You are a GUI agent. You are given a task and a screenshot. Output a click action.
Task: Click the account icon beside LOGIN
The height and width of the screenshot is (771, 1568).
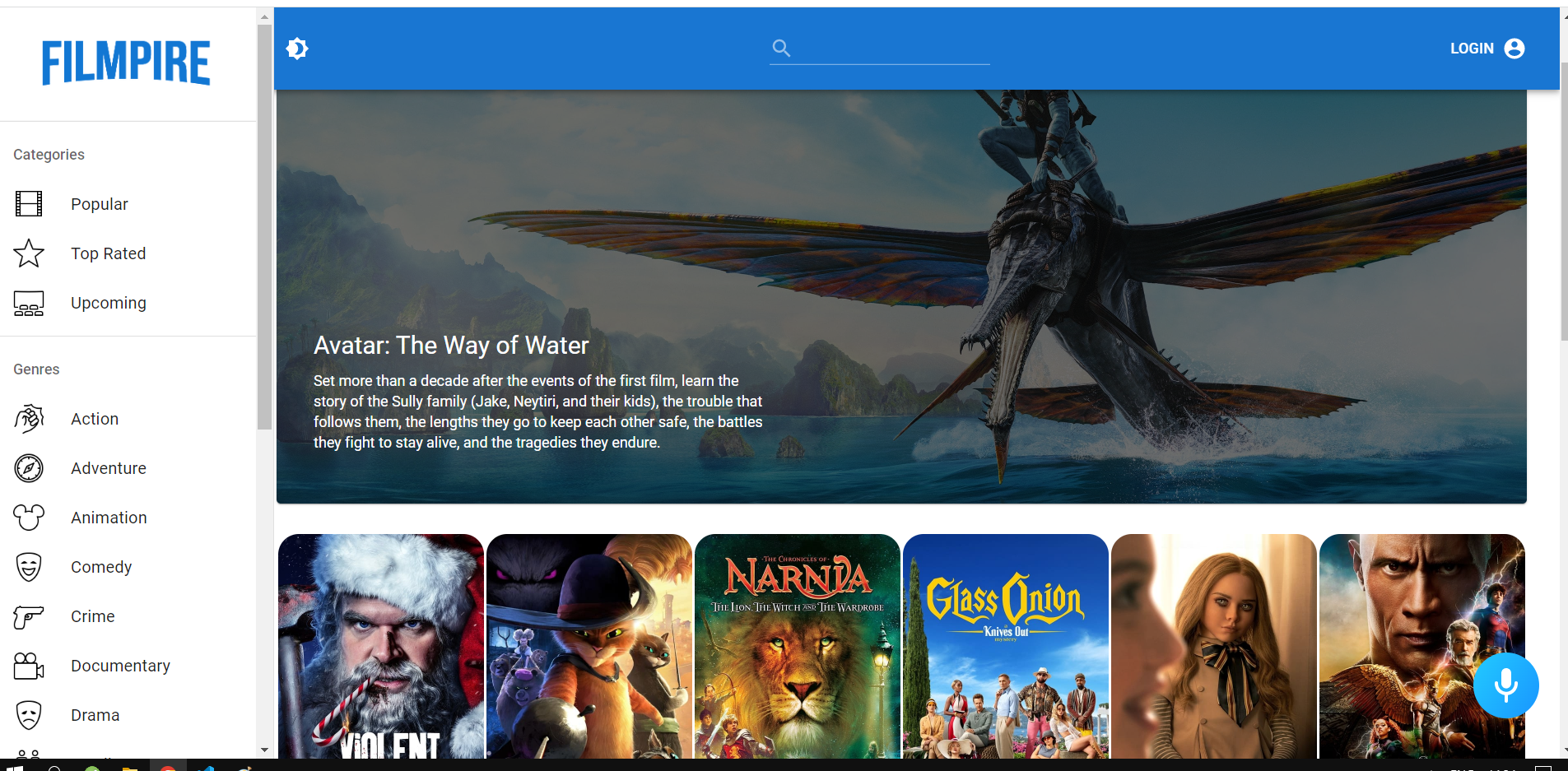pyautogui.click(x=1514, y=48)
